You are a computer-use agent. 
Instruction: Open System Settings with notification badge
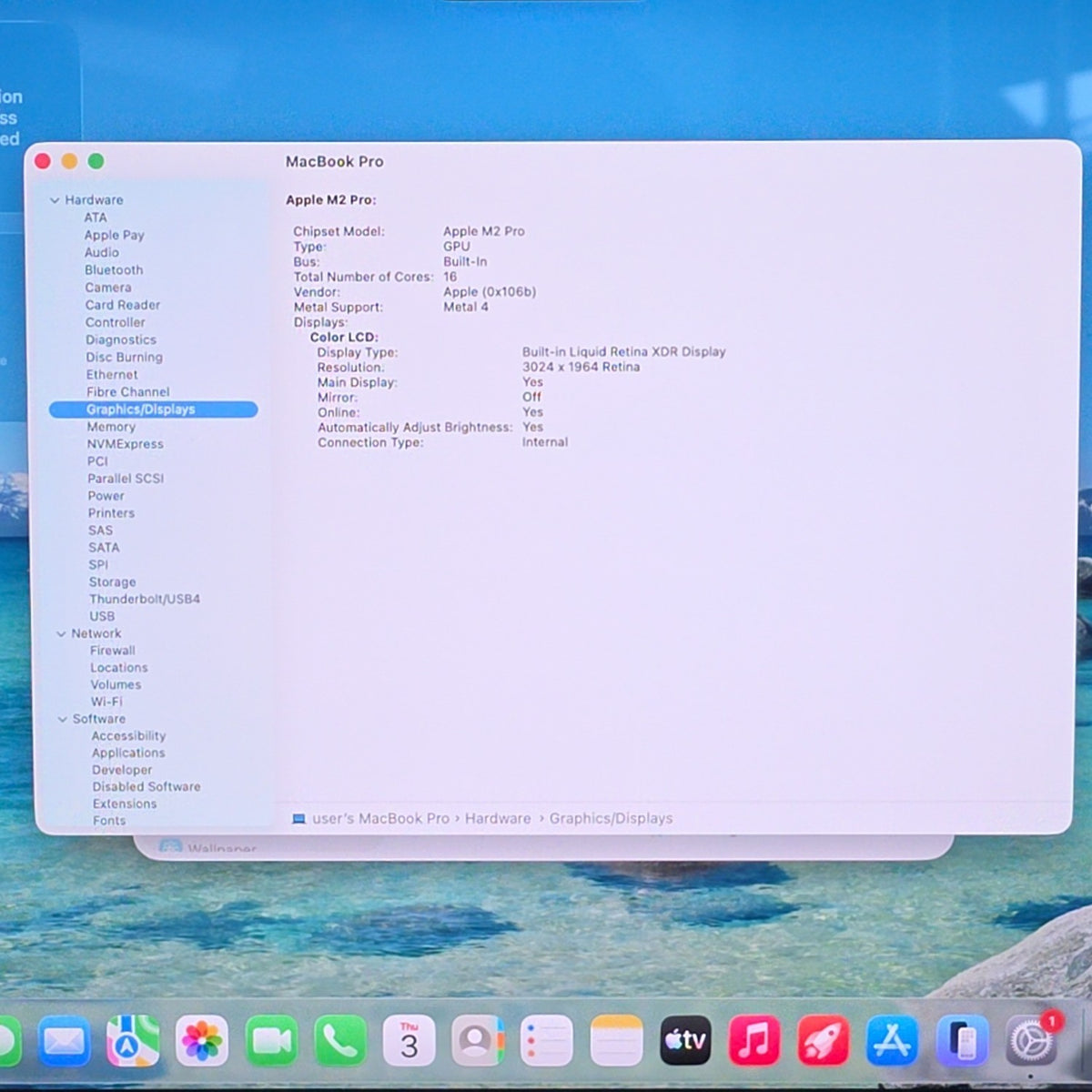[x=1033, y=1039]
